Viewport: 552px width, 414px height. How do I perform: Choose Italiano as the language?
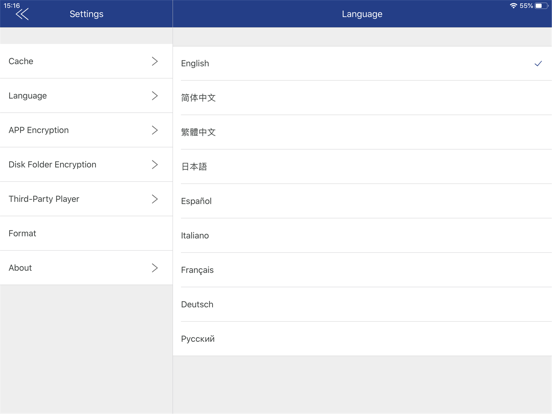coord(362,236)
